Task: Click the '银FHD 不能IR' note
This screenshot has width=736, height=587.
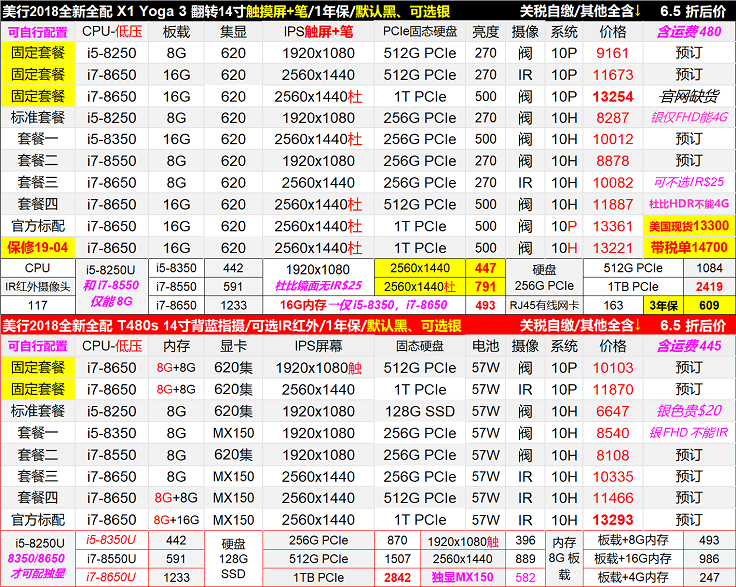Action: click(689, 433)
